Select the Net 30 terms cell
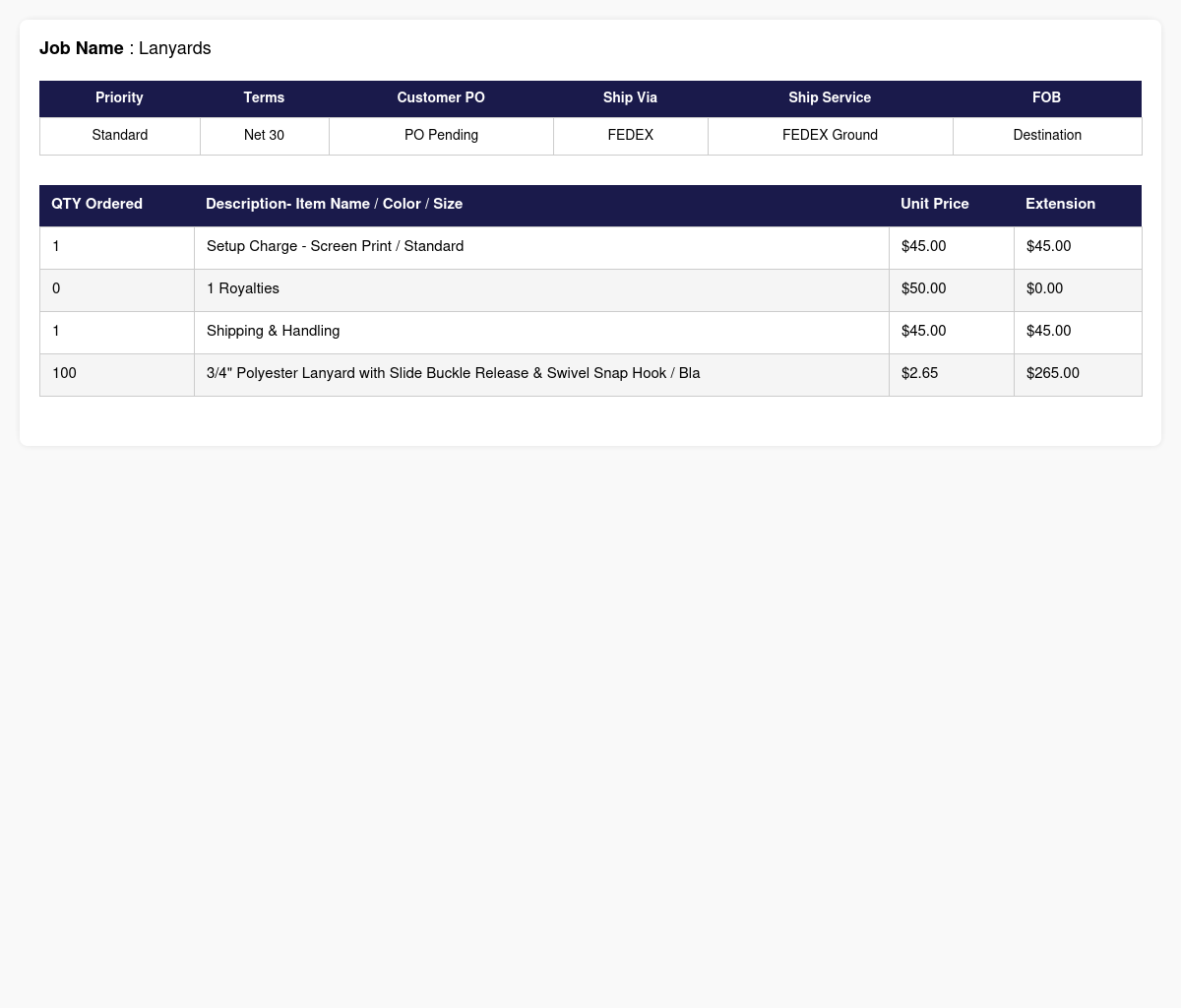The width and height of the screenshot is (1181, 1008). 265,136
